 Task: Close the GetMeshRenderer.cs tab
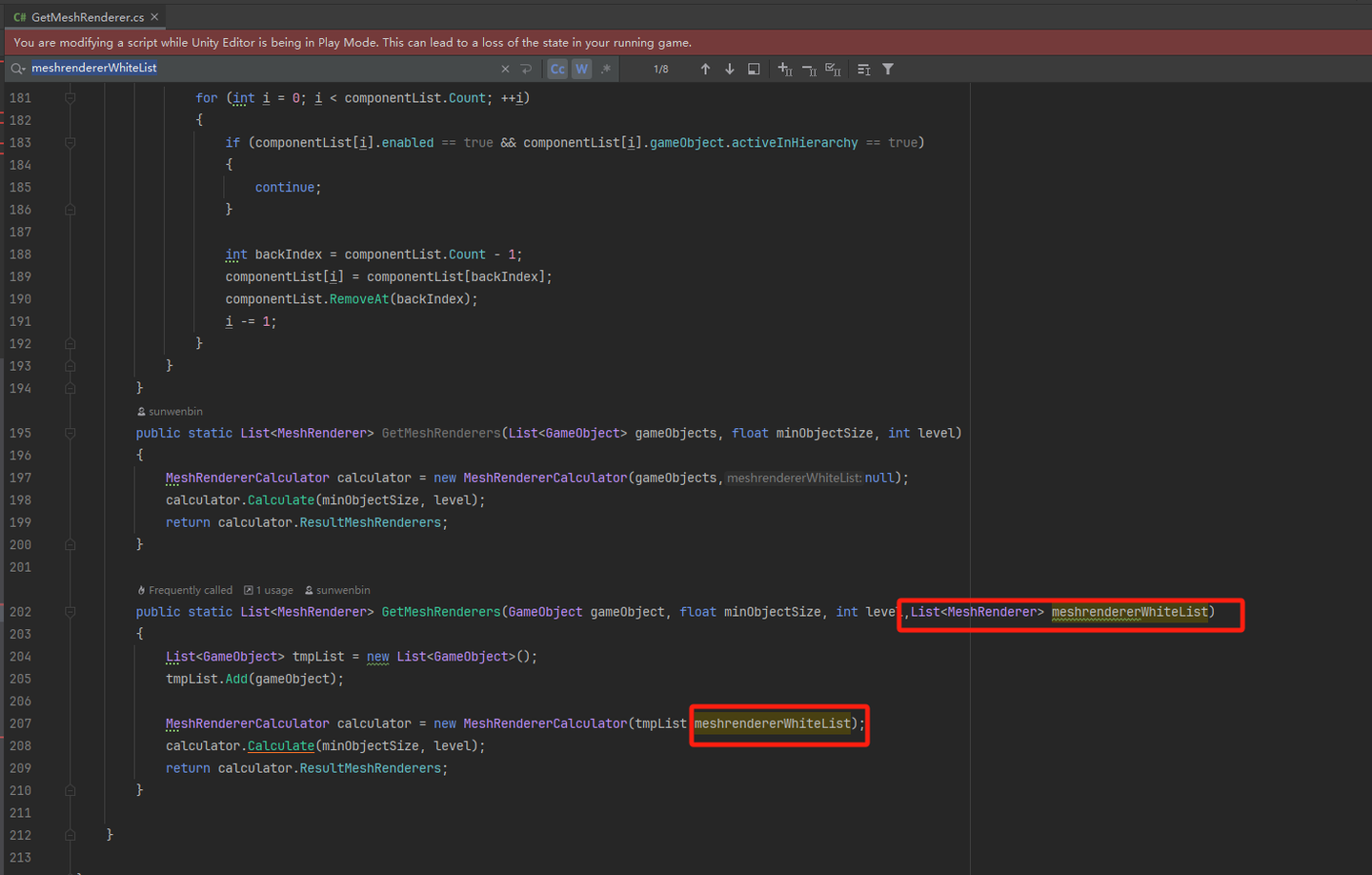click(x=154, y=17)
